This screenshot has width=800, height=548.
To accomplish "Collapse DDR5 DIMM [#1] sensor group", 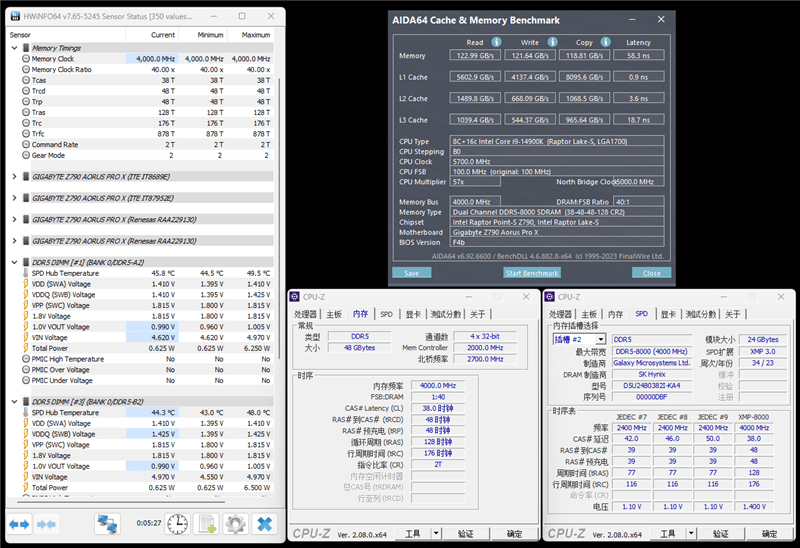I will pos(14,262).
